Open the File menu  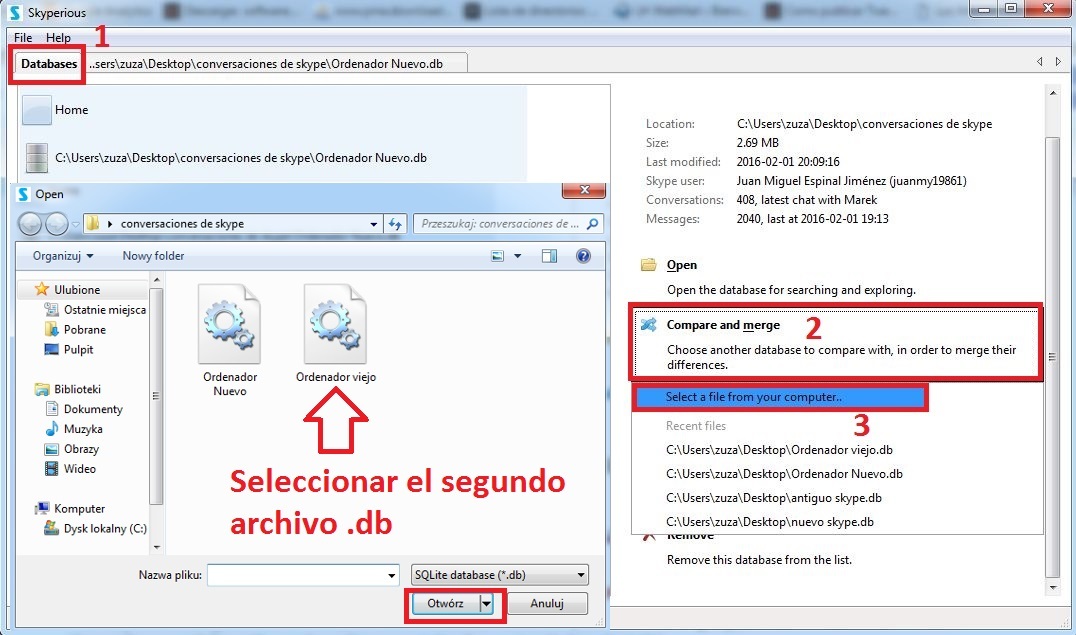click(x=23, y=38)
